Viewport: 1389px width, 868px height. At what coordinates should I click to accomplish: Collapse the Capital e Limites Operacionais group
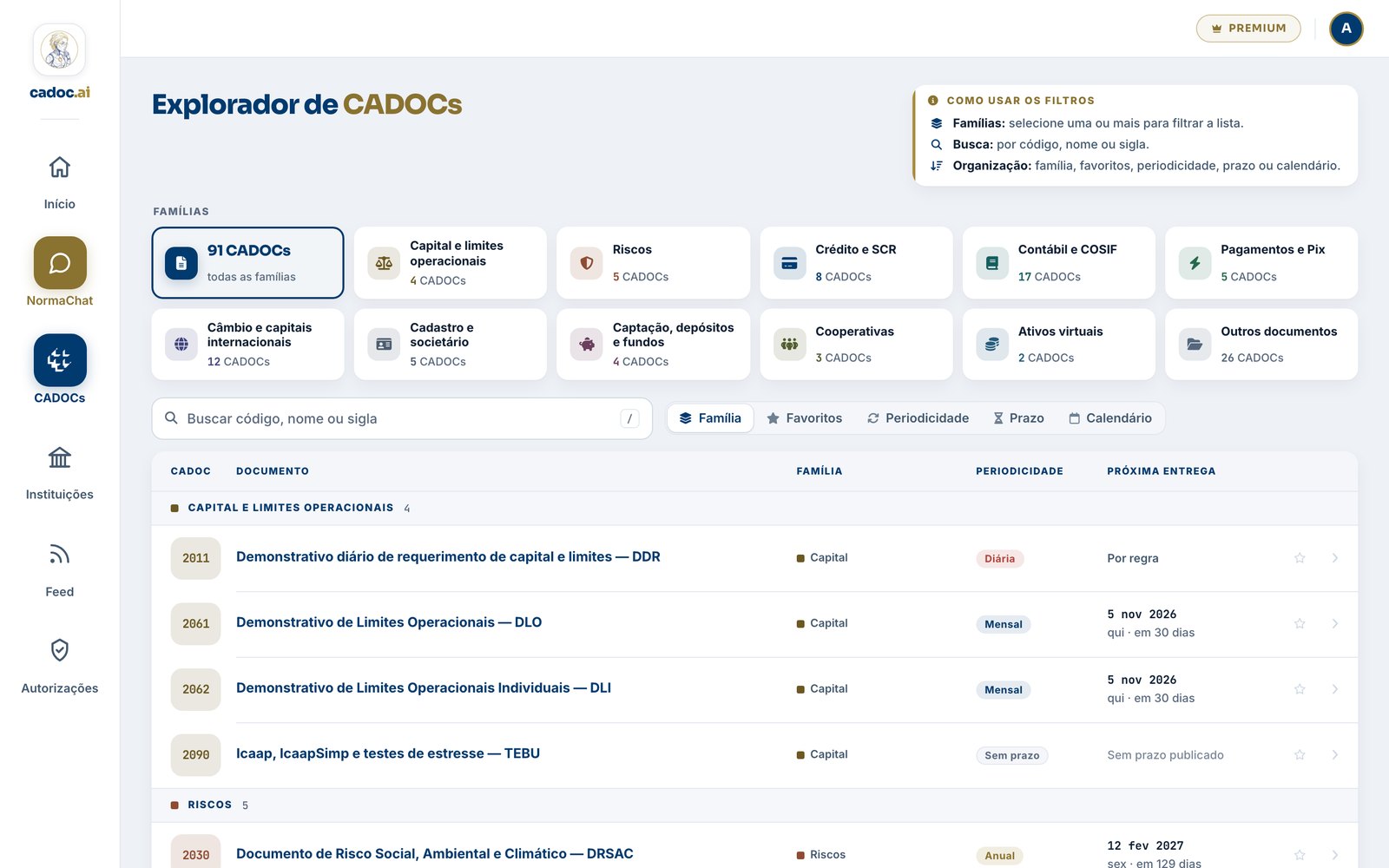[x=754, y=508]
